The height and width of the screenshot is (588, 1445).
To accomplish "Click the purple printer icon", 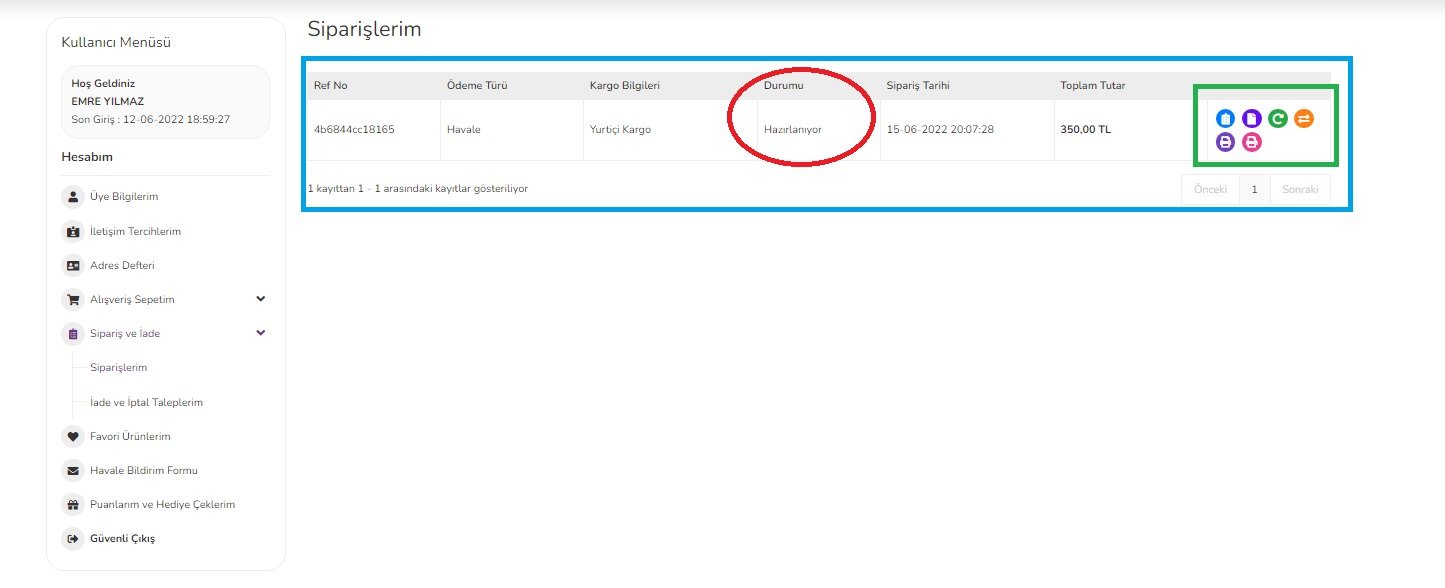I will pyautogui.click(x=1225, y=142).
